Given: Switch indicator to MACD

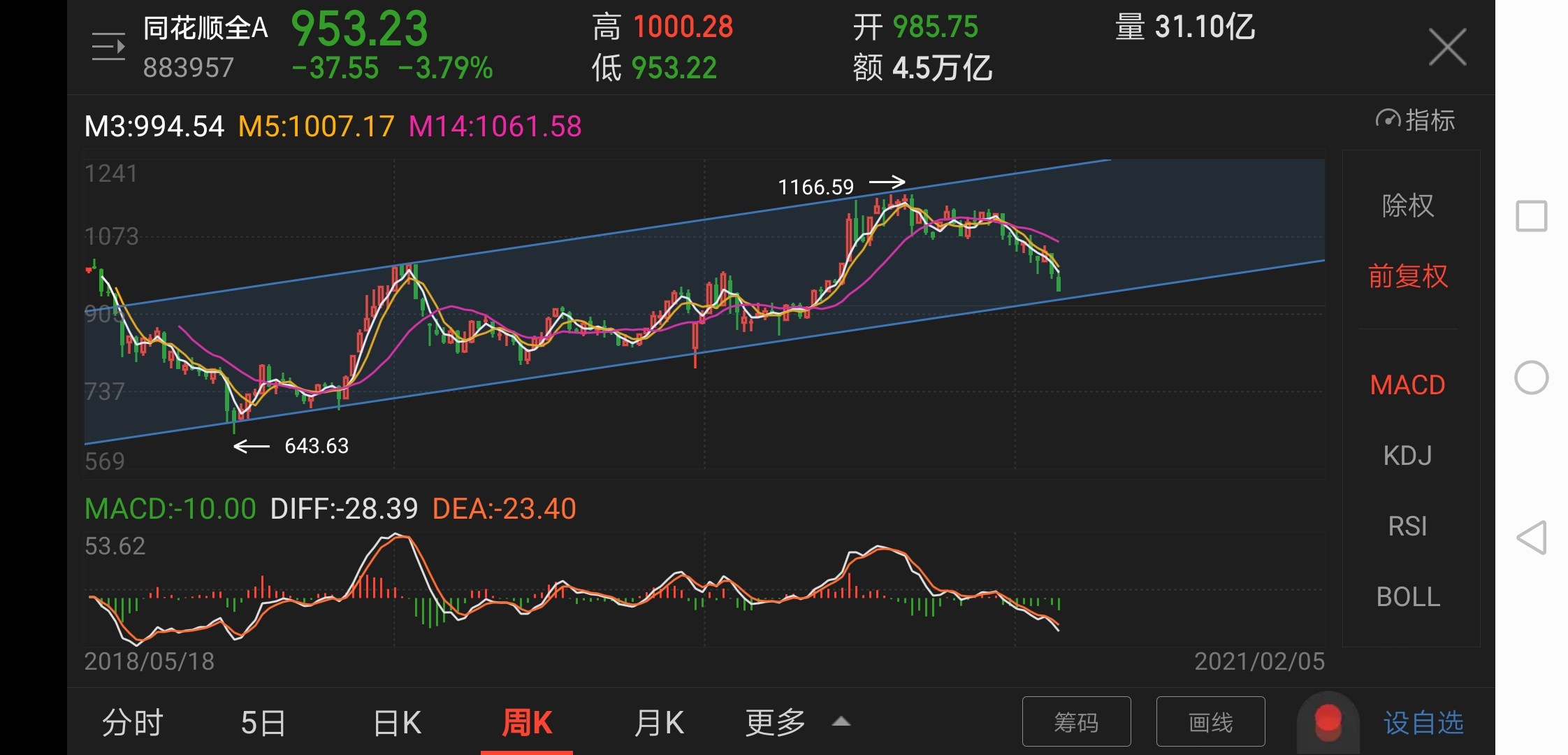Looking at the screenshot, I should coord(1408,385).
